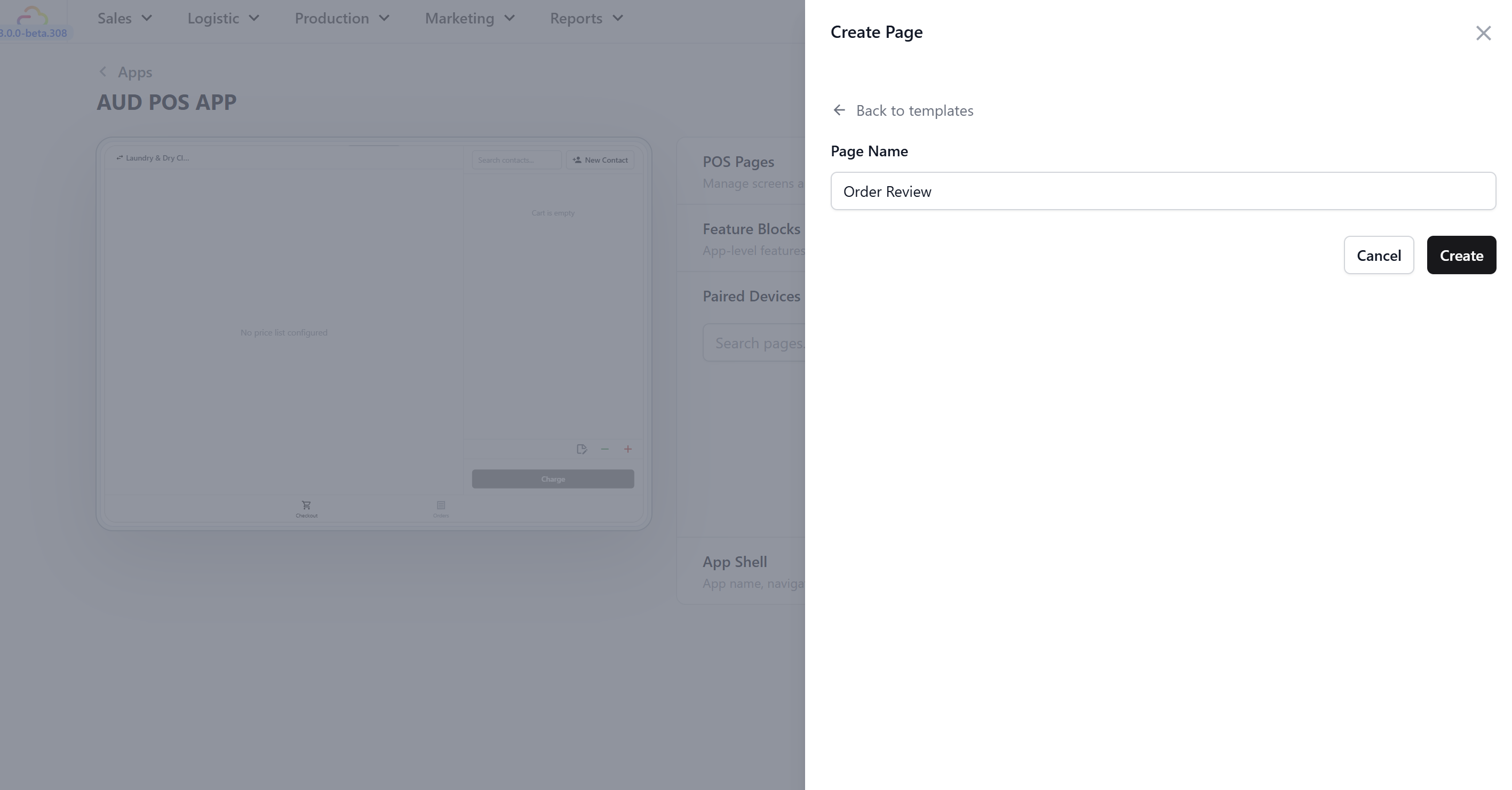Close the Create Page panel

[1483, 33]
